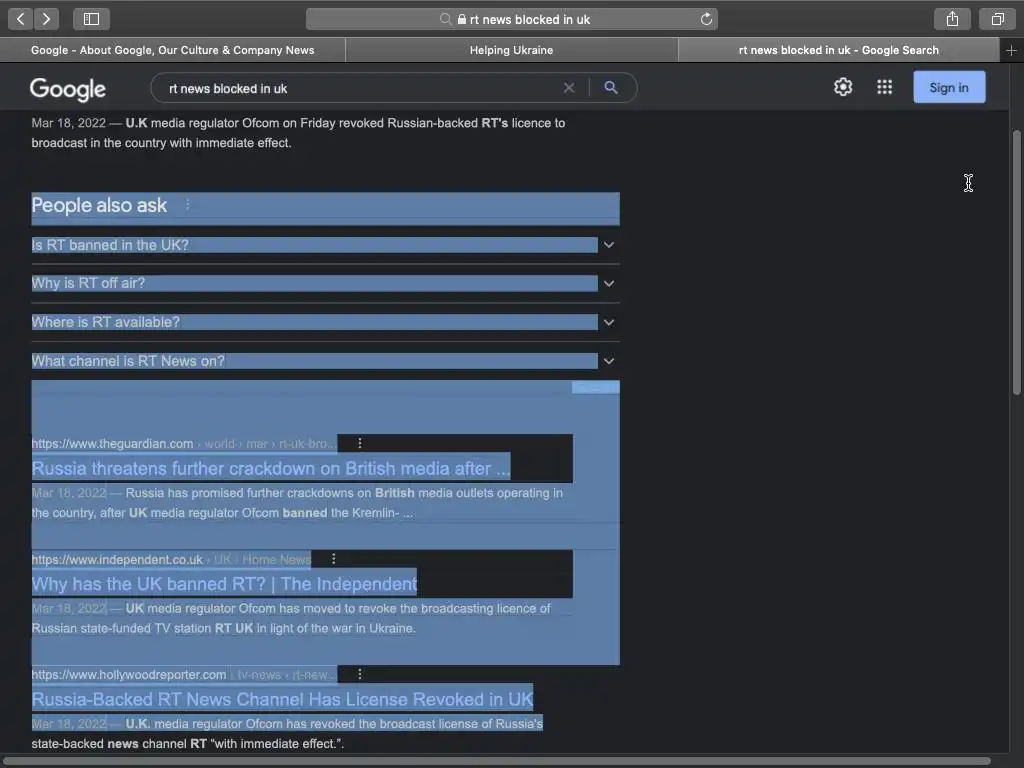The width and height of the screenshot is (1024, 768).
Task: Click the theguardian.com URL breadcrumb
Action: pyautogui.click(x=184, y=443)
